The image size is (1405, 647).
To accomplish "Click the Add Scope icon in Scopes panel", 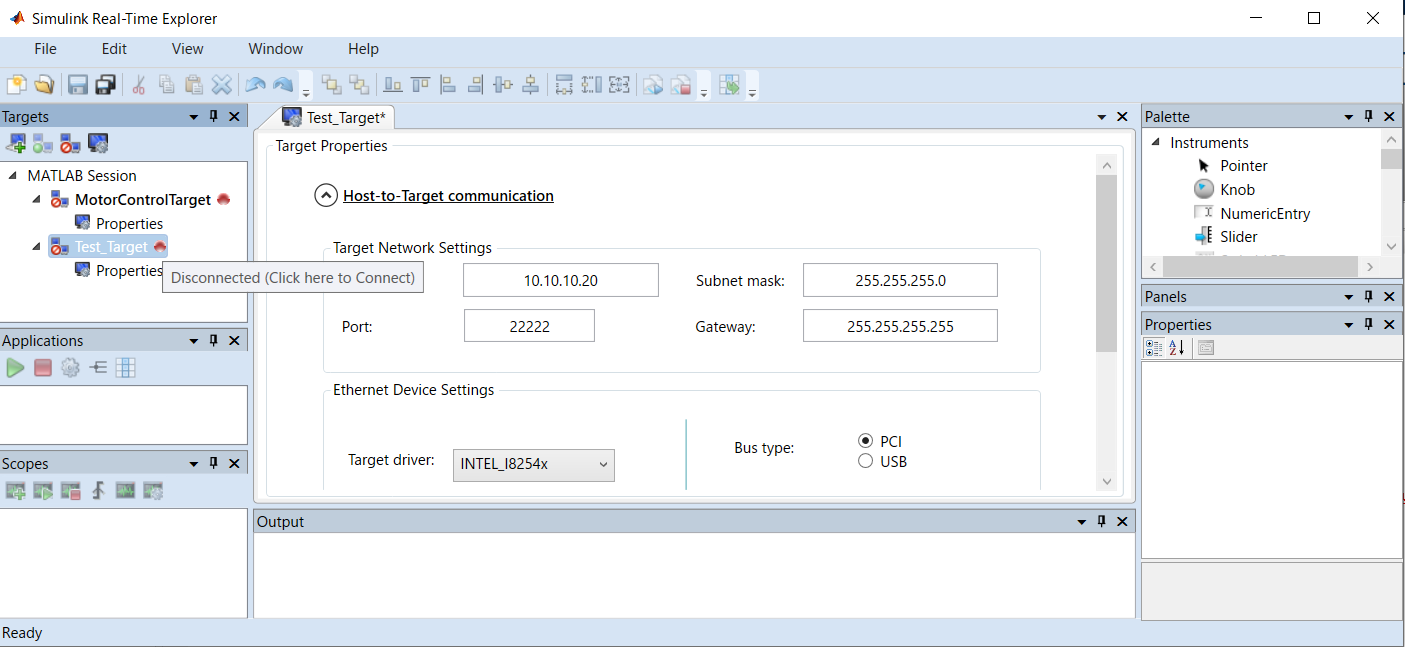I will coord(16,491).
